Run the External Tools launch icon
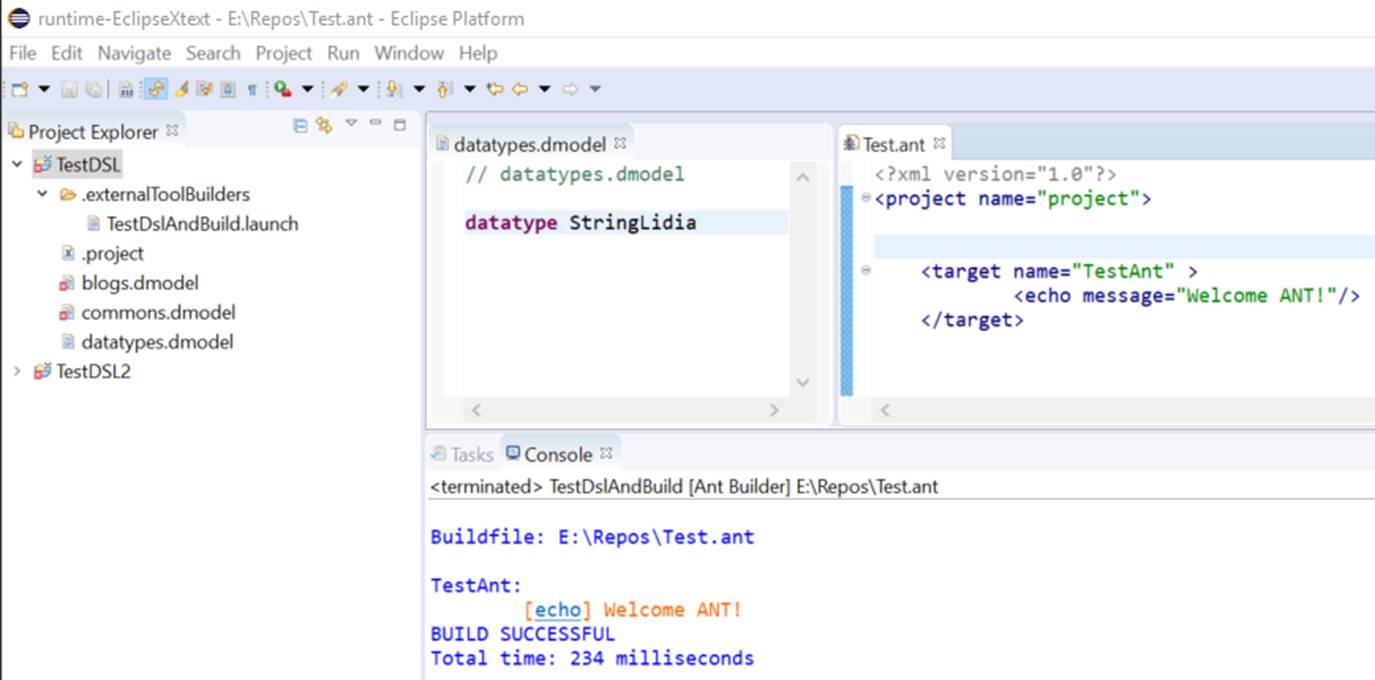The image size is (1375, 680). (283, 89)
